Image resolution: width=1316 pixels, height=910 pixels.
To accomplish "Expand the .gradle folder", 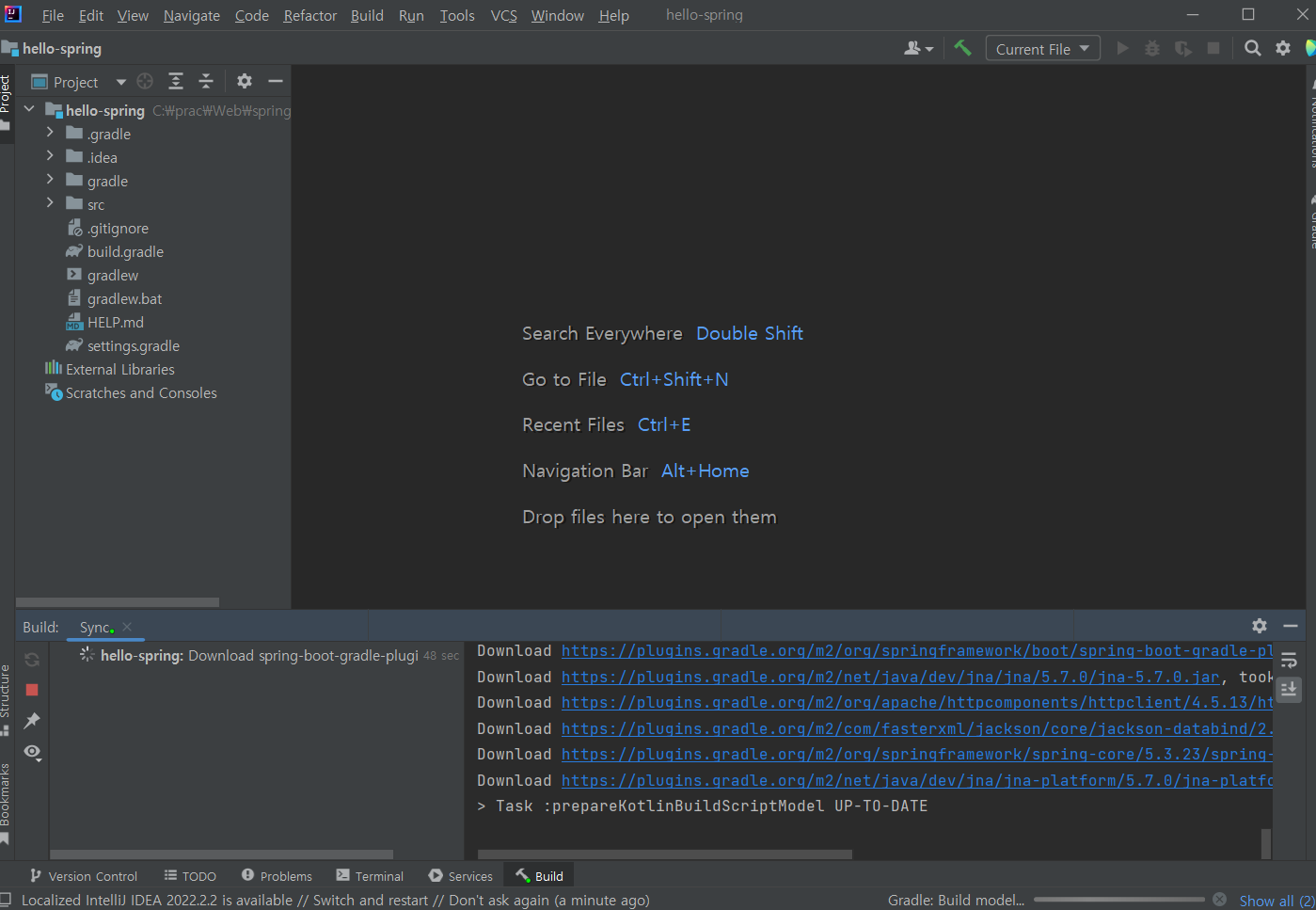I will [x=50, y=133].
